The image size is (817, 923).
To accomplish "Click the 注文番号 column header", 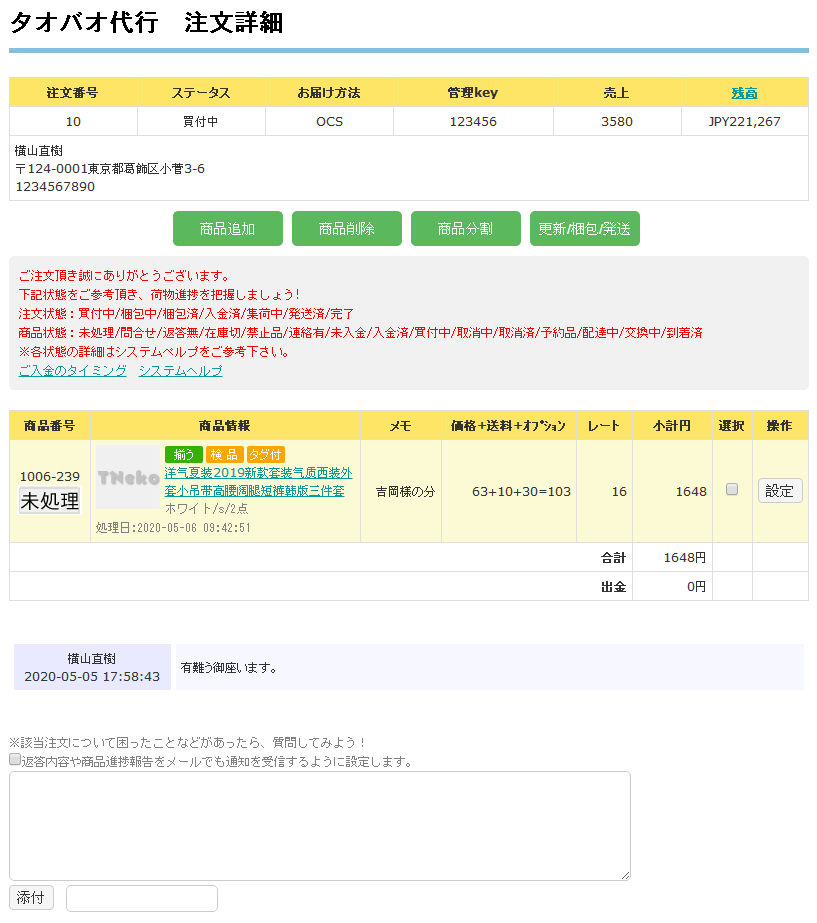I will 73,93.
